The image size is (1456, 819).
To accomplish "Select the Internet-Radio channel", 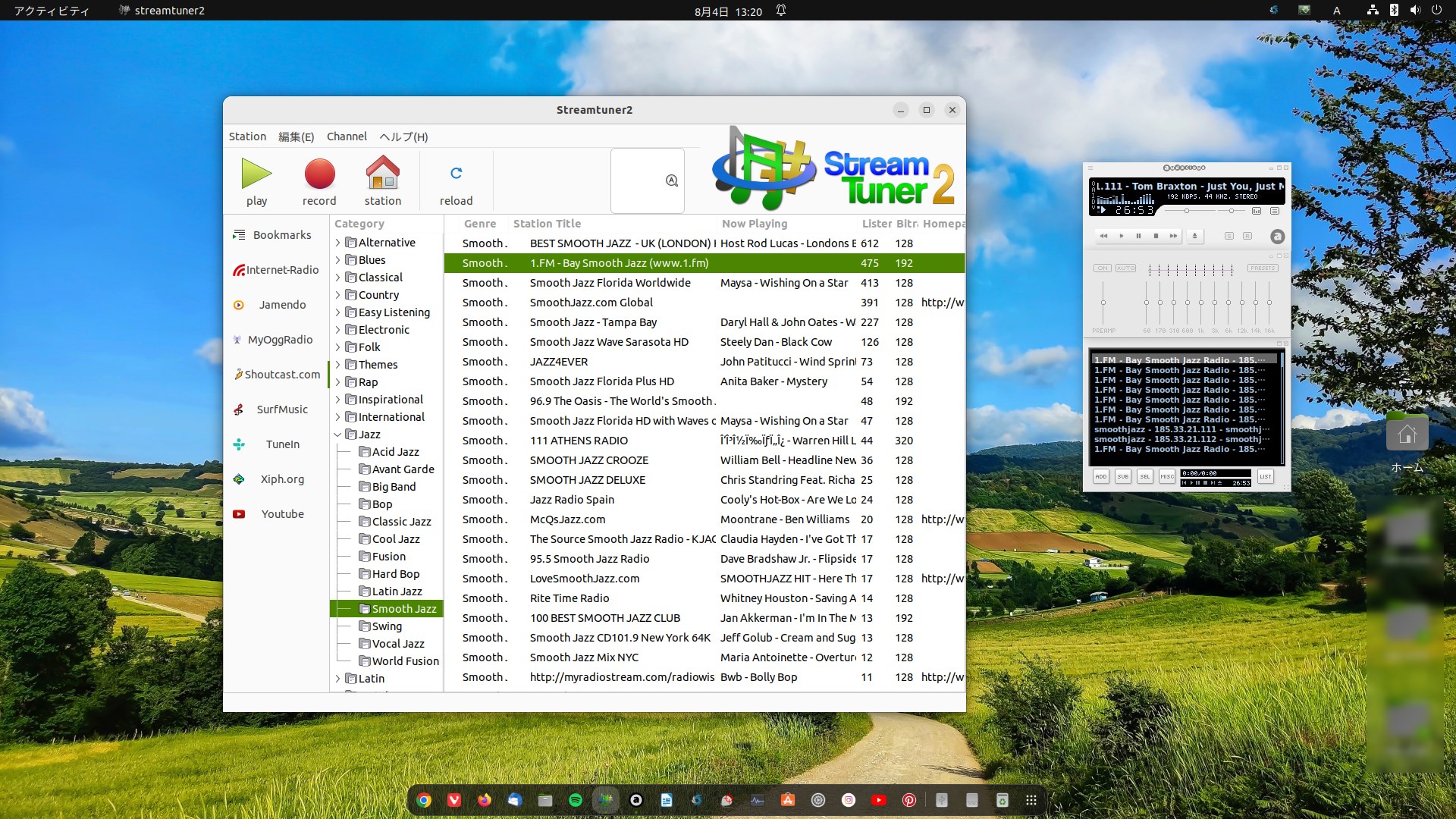I will click(276, 270).
